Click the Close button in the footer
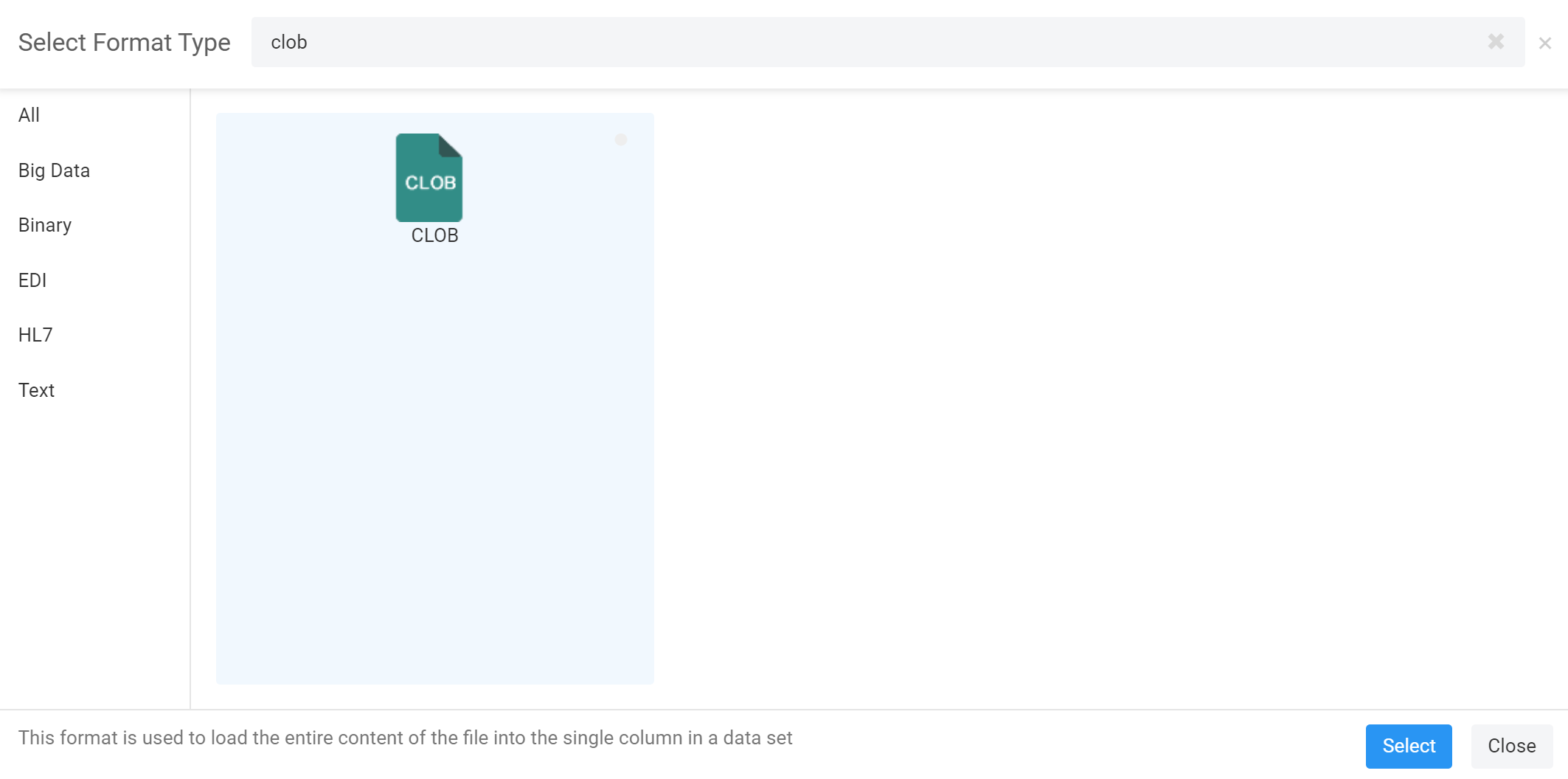Screen dimensions: 1568x779 [1511, 746]
